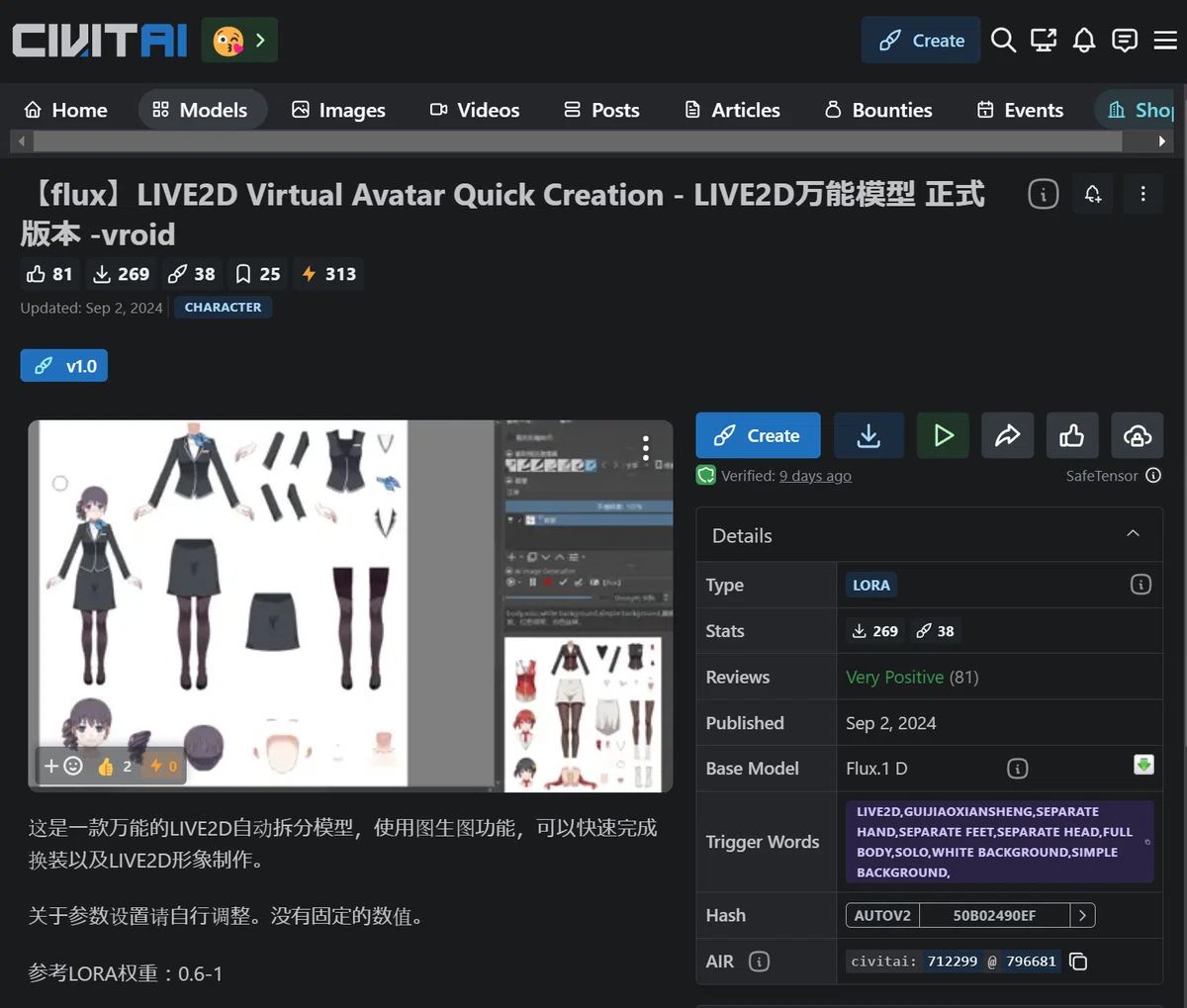Click the download model icon button
The image size is (1187, 1008).
[868, 435]
